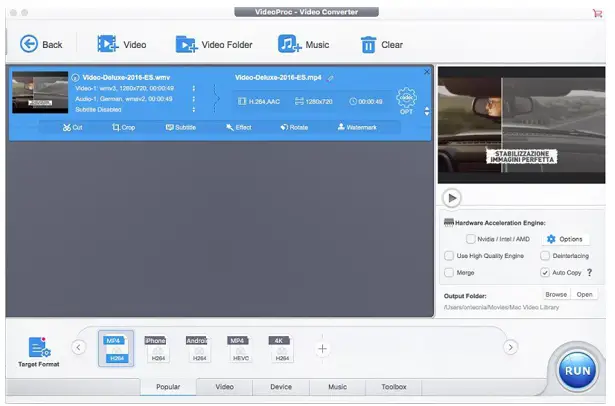Click the source video thumbnail
Image resolution: width=615 pixels, height=406 pixels.
pyautogui.click(x=40, y=93)
